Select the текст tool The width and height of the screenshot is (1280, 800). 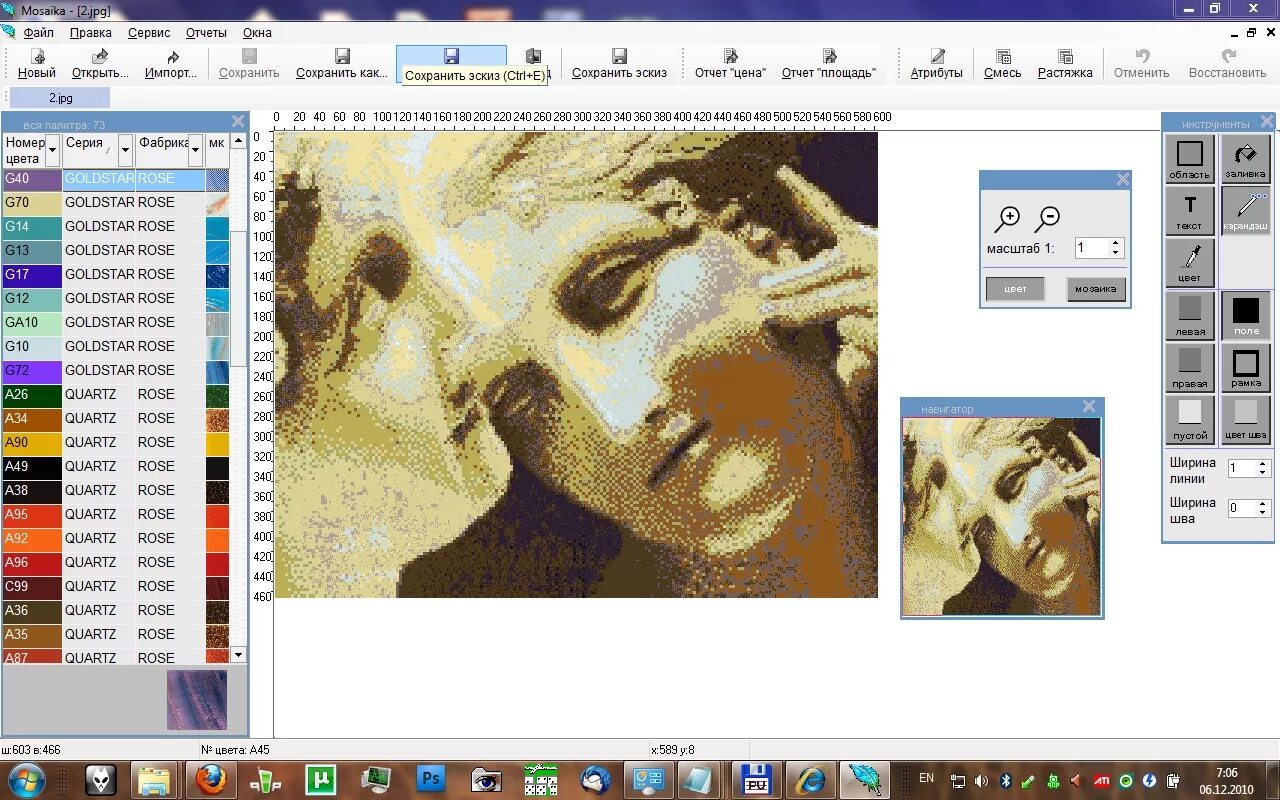[1190, 211]
